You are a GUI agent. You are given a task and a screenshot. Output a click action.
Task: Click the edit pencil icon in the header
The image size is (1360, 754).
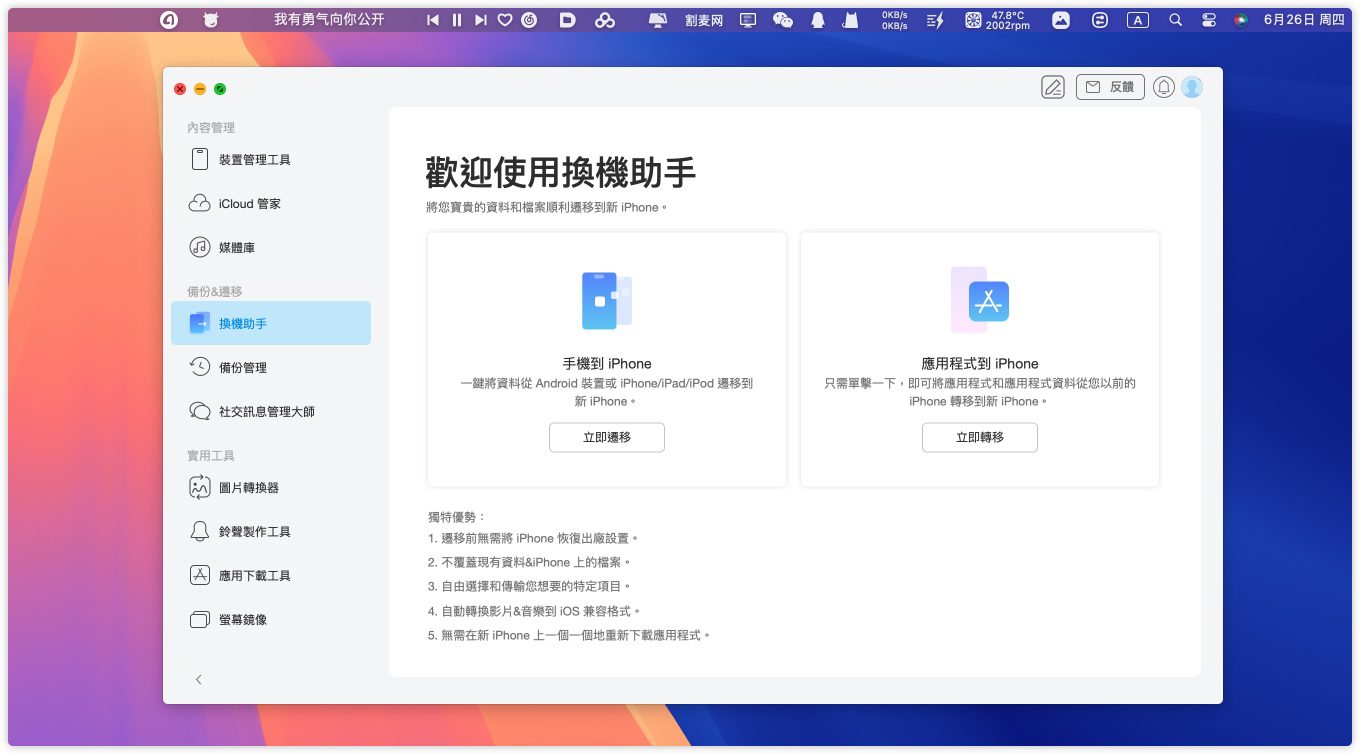point(1053,87)
